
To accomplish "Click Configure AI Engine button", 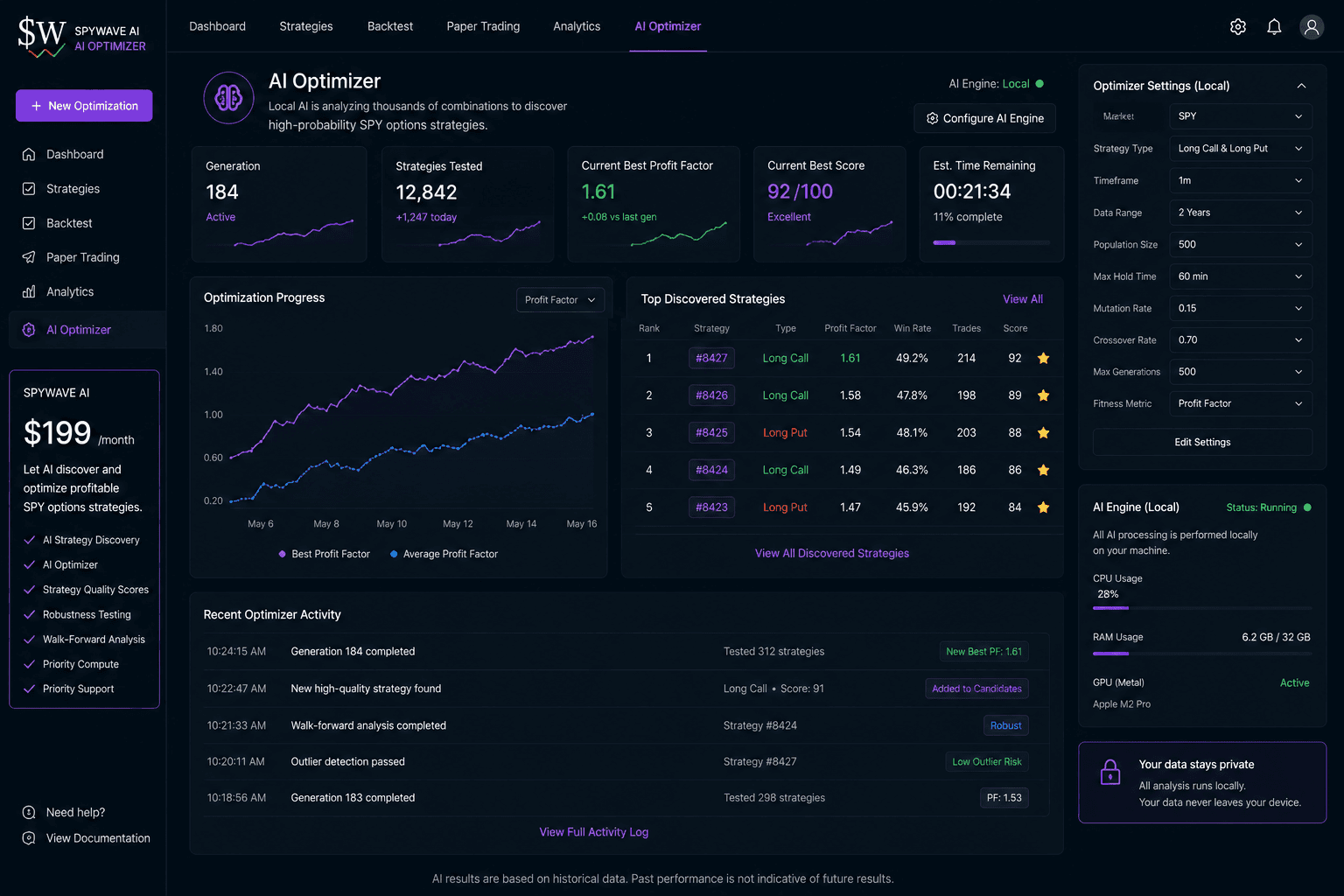I will click(x=984, y=118).
